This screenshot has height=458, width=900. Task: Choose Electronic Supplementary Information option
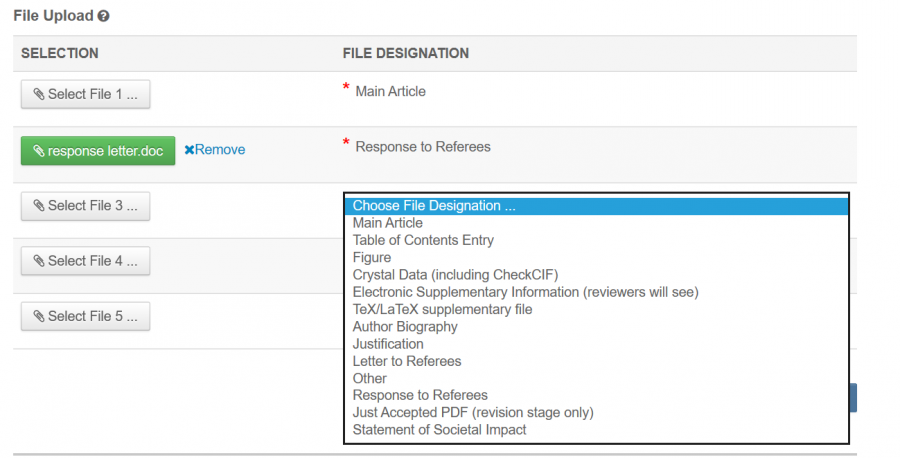pyautogui.click(x=525, y=292)
